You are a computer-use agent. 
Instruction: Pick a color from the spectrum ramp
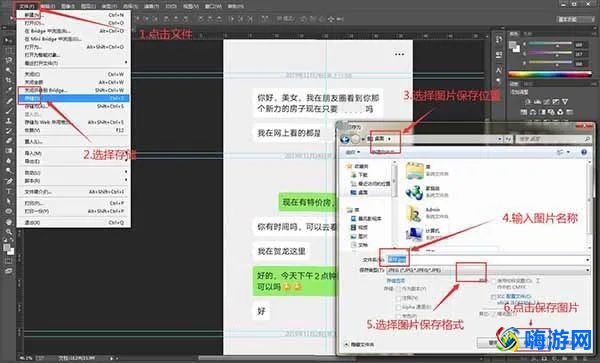[550, 74]
